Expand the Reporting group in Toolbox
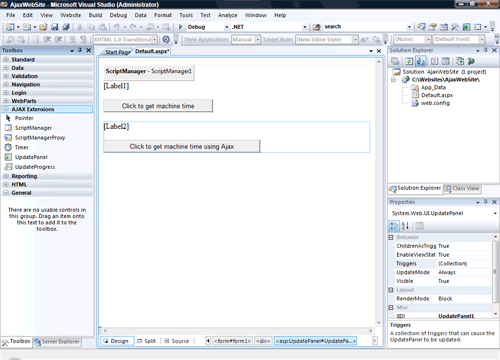Image resolution: width=500 pixels, height=360 pixels. point(6,176)
